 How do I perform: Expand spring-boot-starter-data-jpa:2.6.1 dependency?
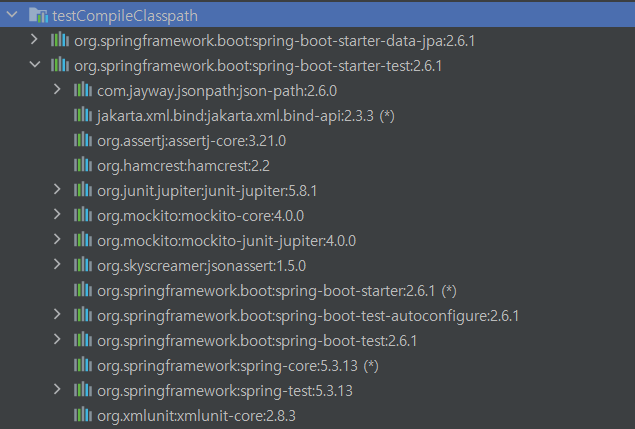coord(34,40)
